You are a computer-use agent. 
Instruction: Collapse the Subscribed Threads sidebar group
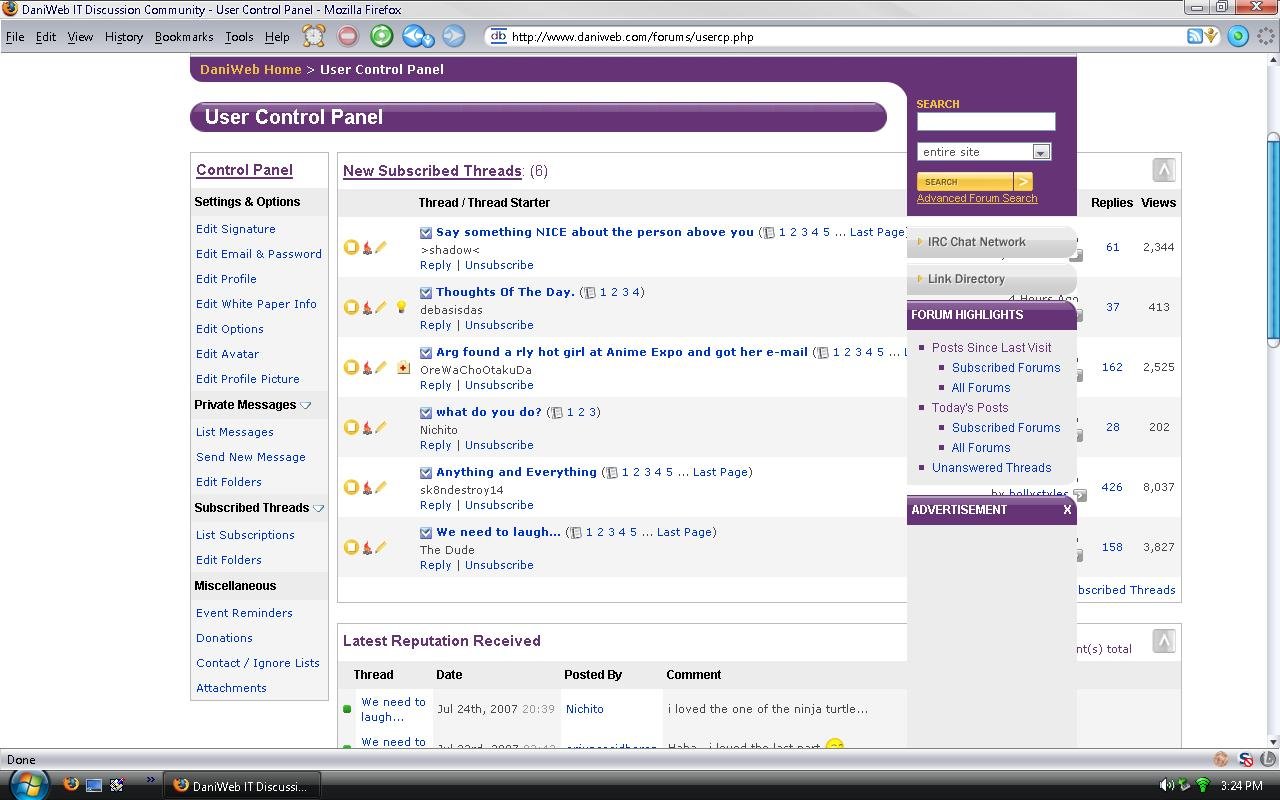319,509
